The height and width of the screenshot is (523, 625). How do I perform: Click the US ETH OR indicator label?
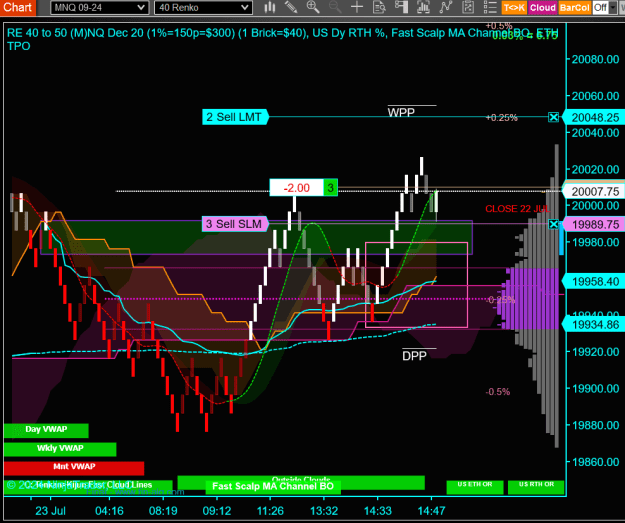[x=475, y=487]
